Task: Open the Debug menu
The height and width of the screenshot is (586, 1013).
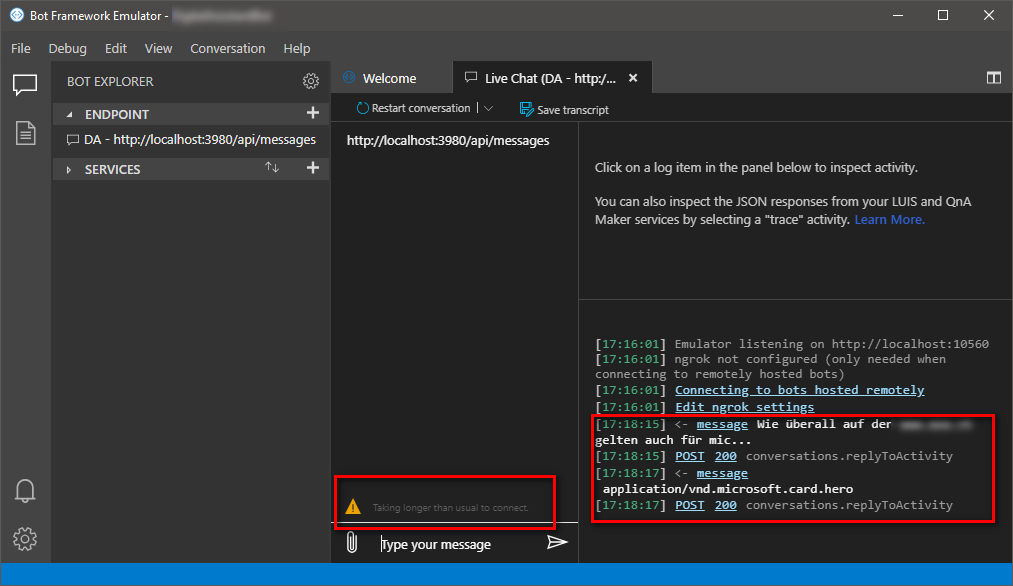Action: point(67,48)
